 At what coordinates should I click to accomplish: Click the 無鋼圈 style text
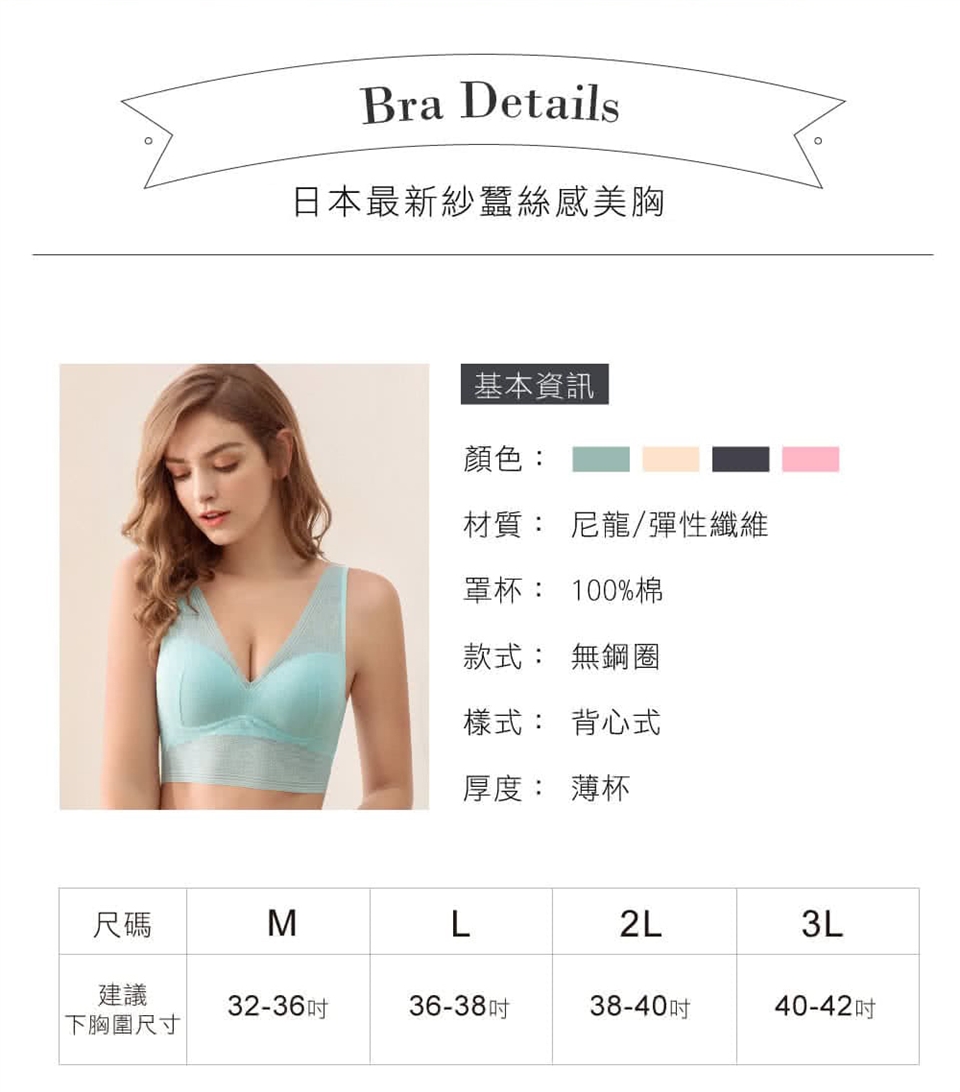tap(615, 656)
